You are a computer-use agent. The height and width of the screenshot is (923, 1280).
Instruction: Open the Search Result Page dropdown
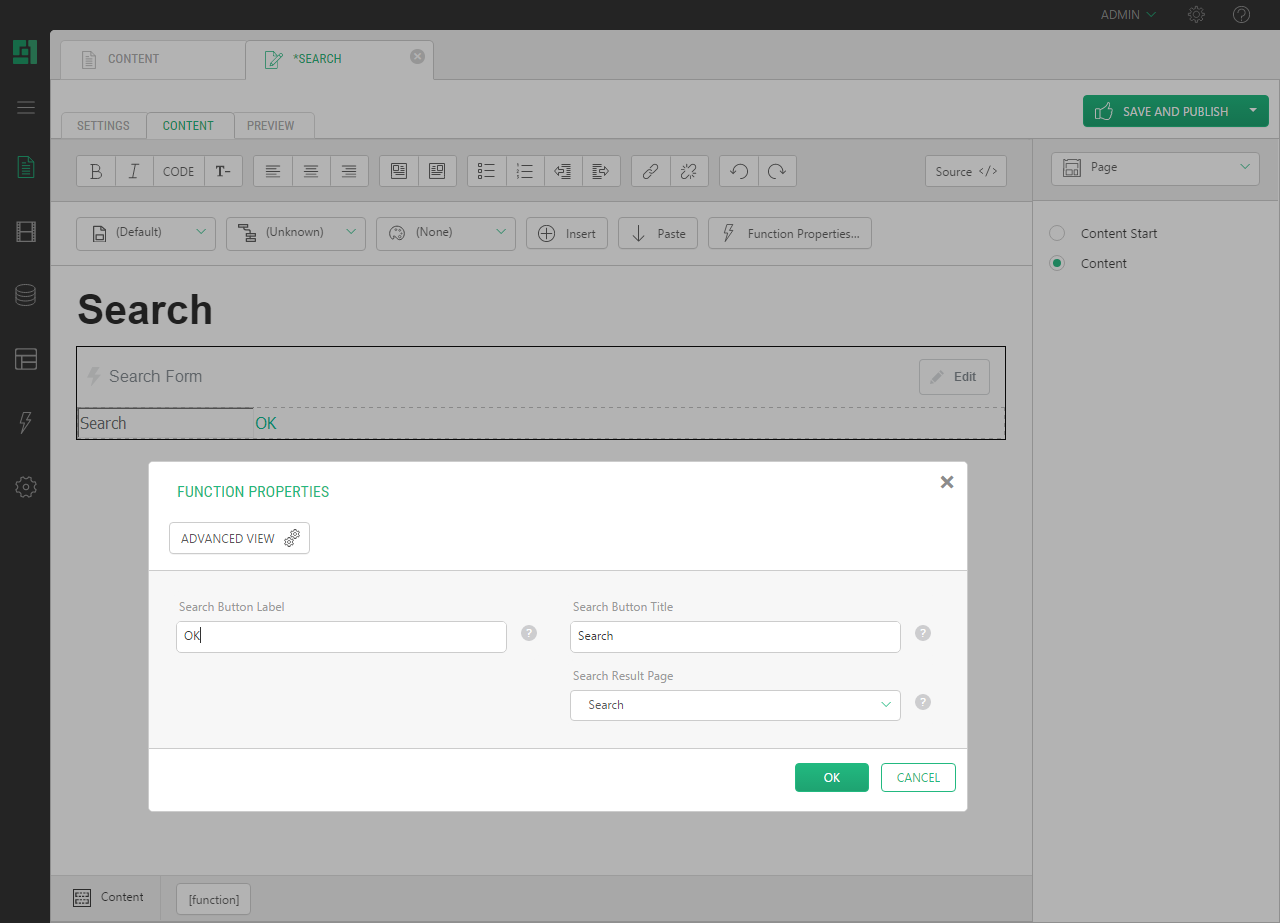click(x=735, y=705)
